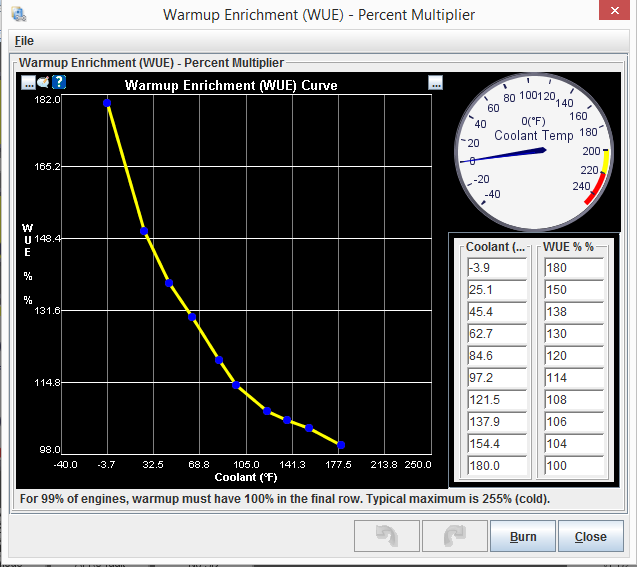Select the WUE field showing 120
Viewport: 637px width, 567px height.
(x=574, y=355)
